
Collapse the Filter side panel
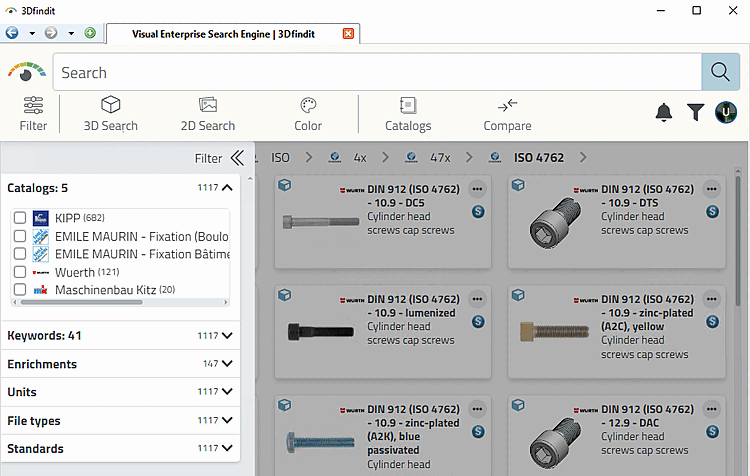(x=237, y=158)
